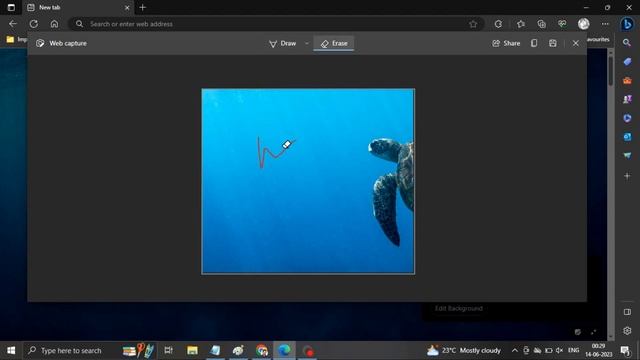Viewport: 640px width, 360px height.
Task: Add an app to the sidebar plus
Action: 627,176
